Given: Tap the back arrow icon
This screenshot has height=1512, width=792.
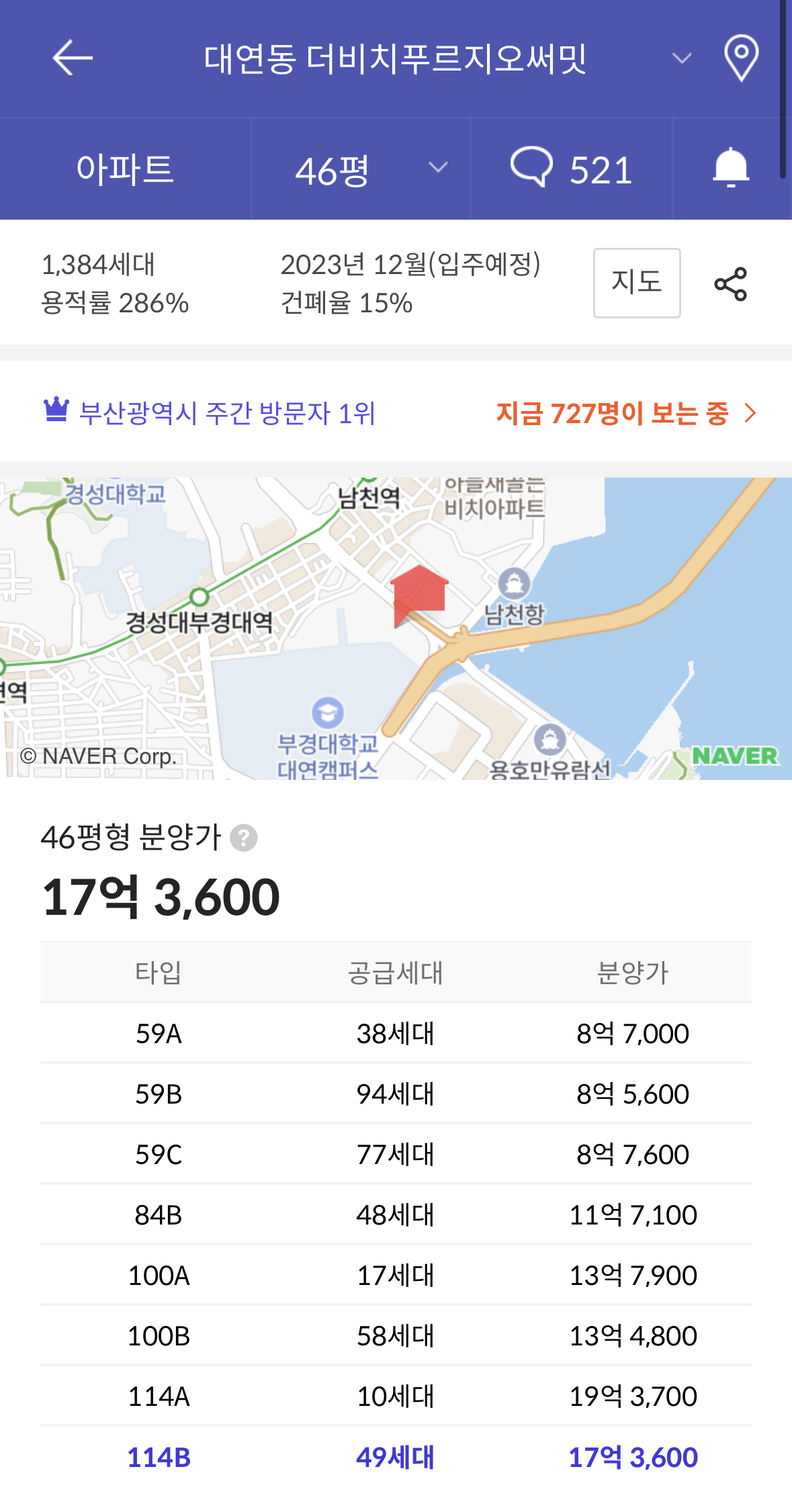Looking at the screenshot, I should (73, 58).
